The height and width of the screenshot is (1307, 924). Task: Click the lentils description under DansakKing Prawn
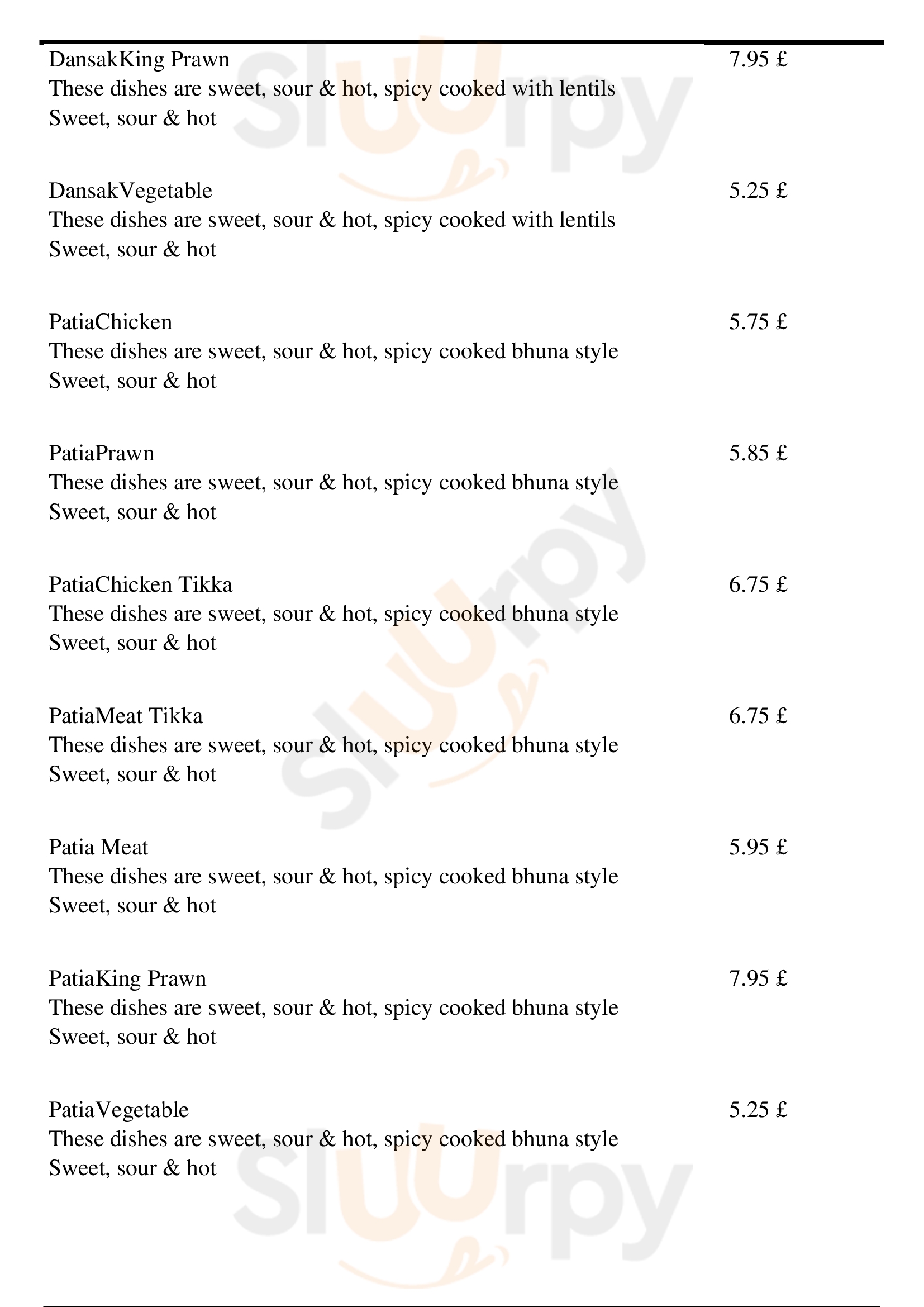pyautogui.click(x=332, y=89)
